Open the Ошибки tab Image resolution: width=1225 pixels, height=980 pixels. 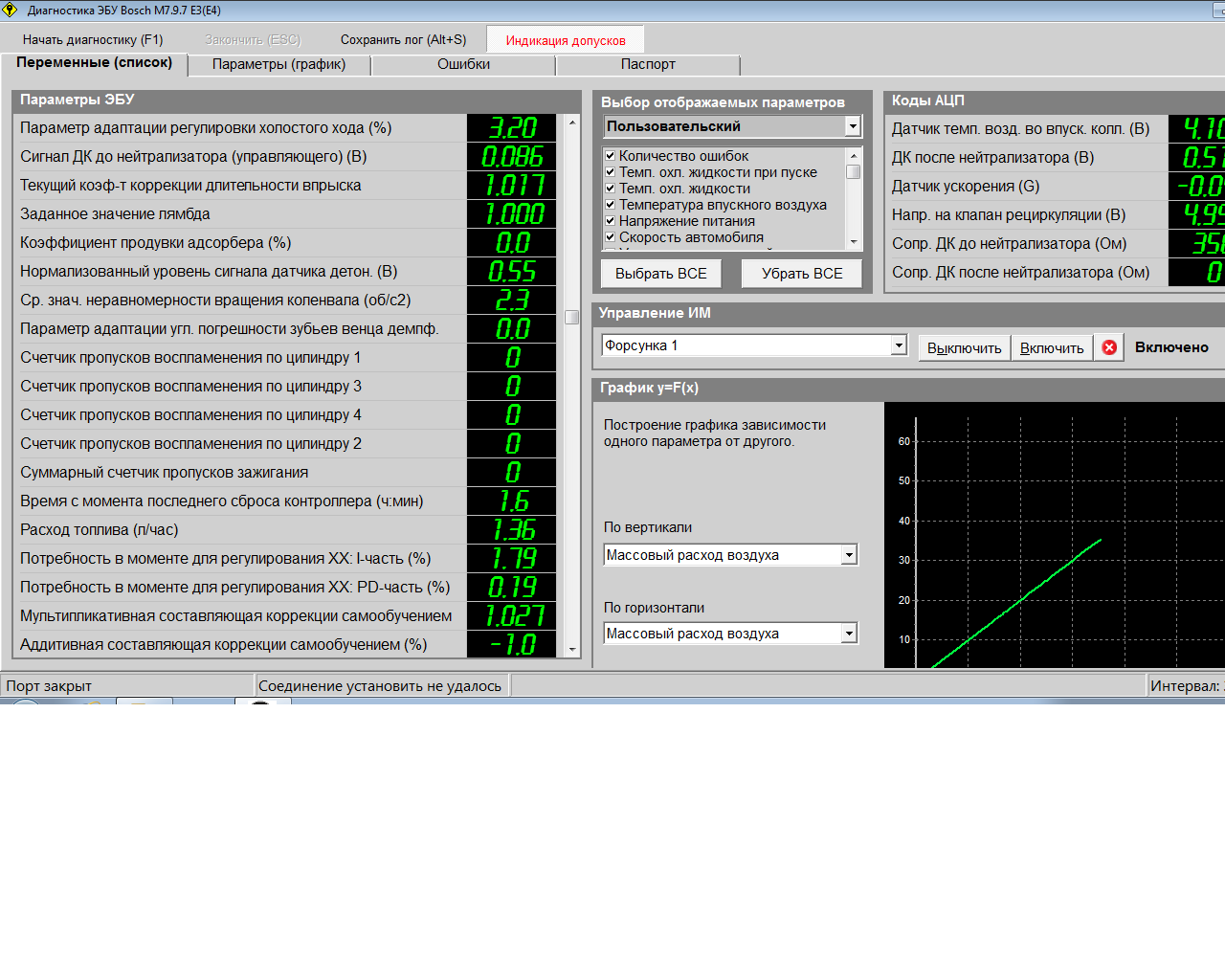coord(463,64)
